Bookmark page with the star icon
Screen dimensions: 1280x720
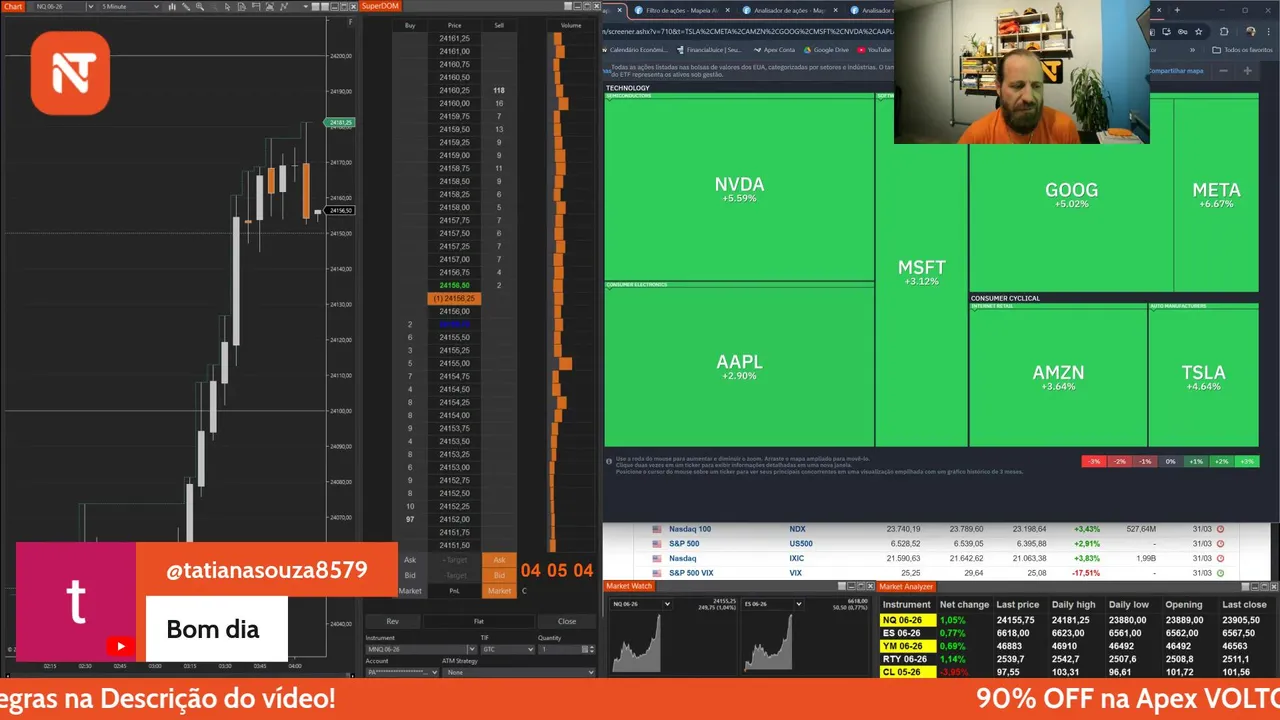[1198, 31]
